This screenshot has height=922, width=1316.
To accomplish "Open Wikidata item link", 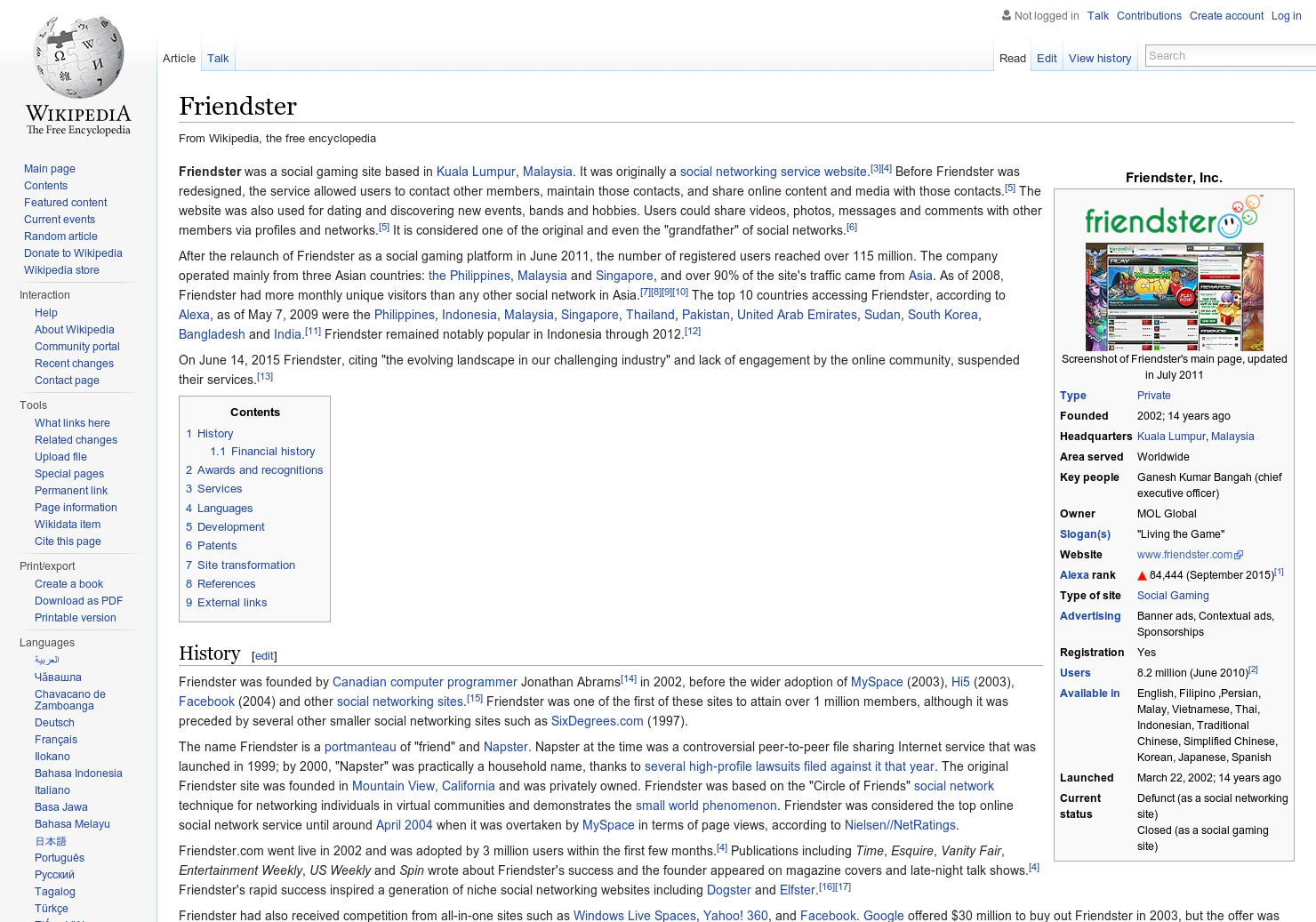I will 68,525.
